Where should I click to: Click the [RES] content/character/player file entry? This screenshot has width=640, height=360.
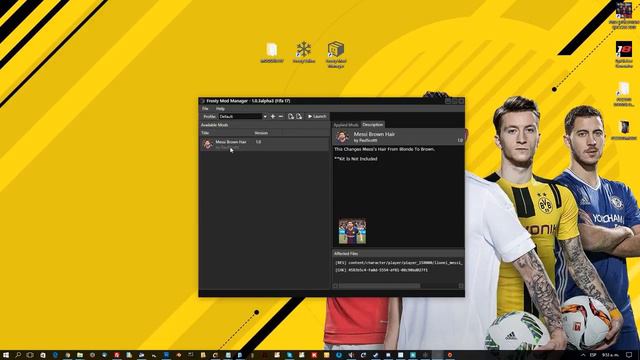coord(398,263)
